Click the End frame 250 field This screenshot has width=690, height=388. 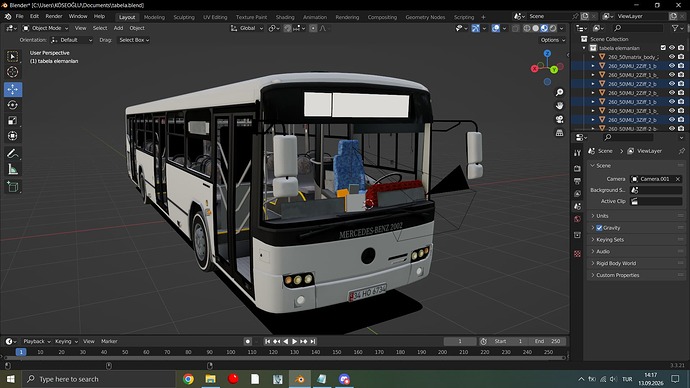(x=548, y=341)
